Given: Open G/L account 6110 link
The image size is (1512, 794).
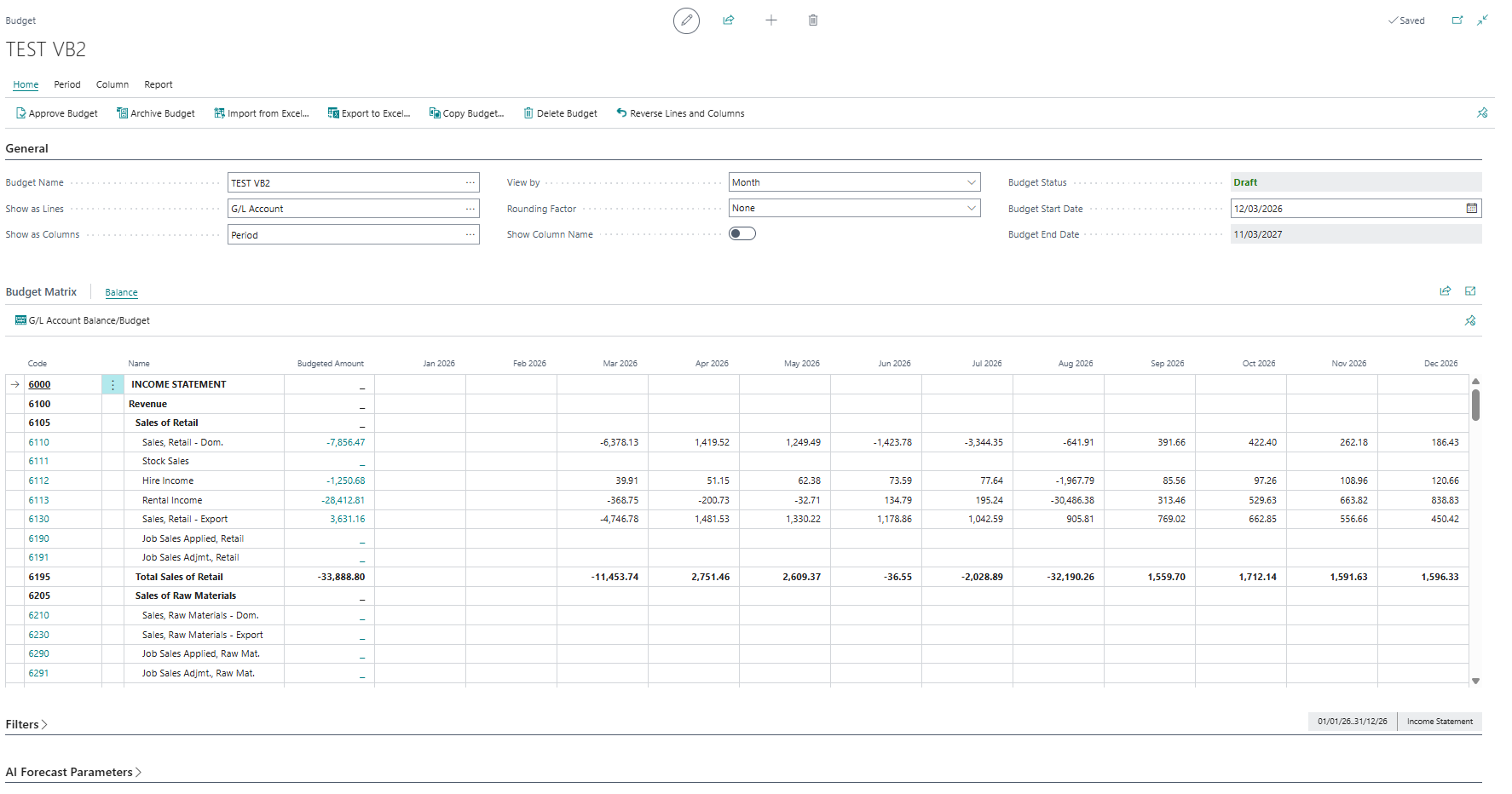Looking at the screenshot, I should pyautogui.click(x=39, y=443).
